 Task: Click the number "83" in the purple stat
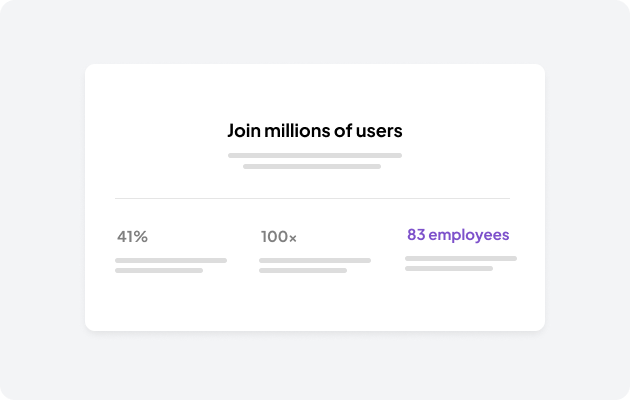coord(416,235)
